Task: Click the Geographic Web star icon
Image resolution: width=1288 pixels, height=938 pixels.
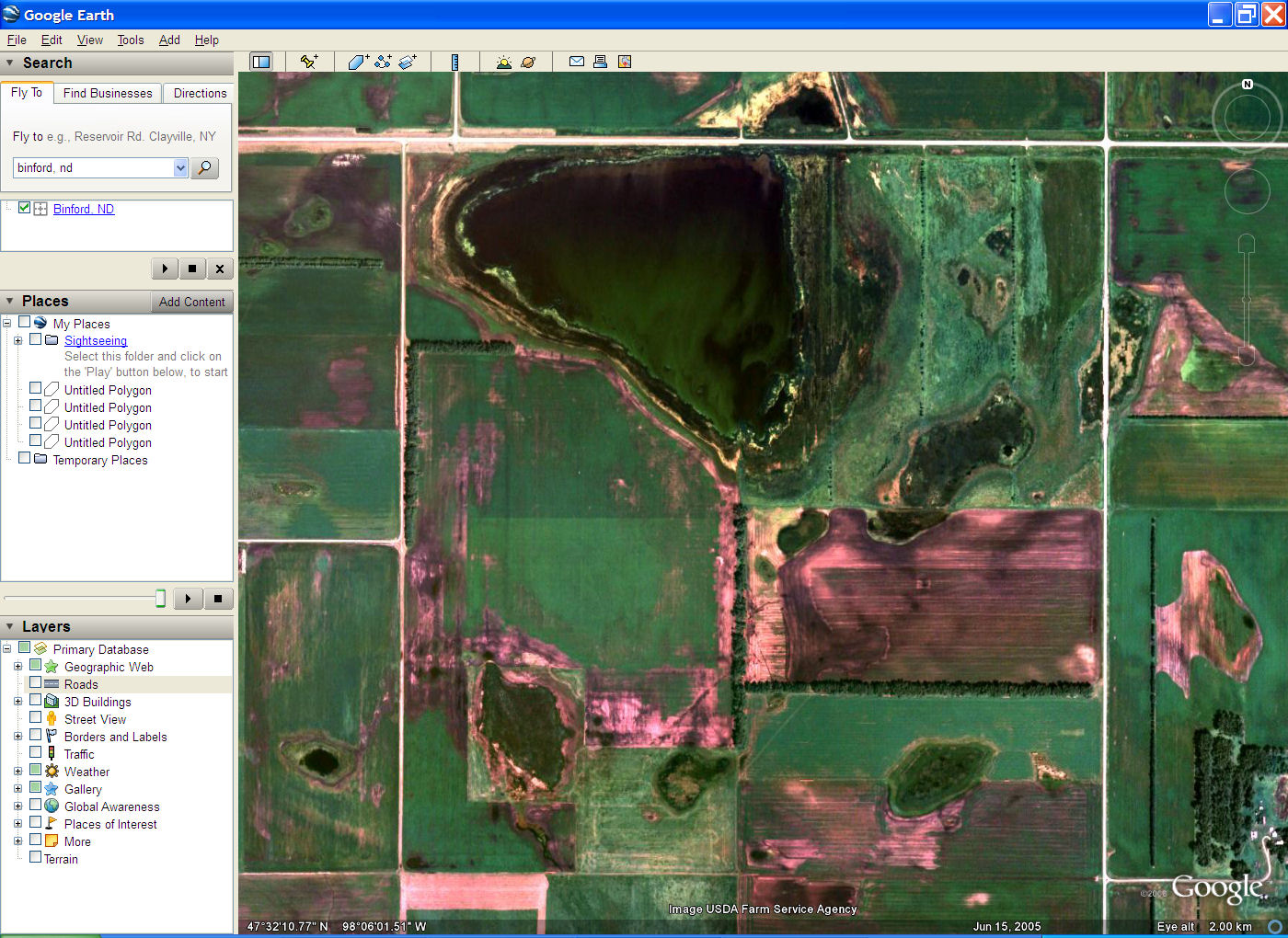Action: click(x=52, y=667)
